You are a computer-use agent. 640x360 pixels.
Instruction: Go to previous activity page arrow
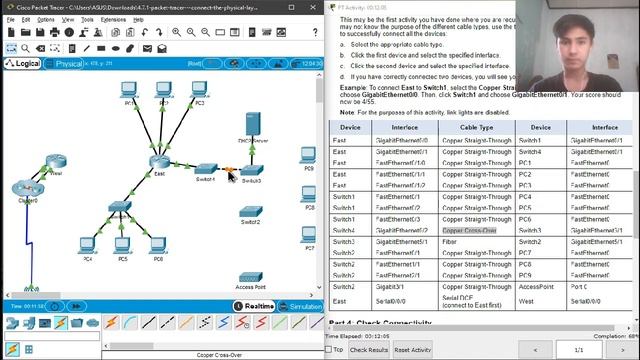coord(535,350)
